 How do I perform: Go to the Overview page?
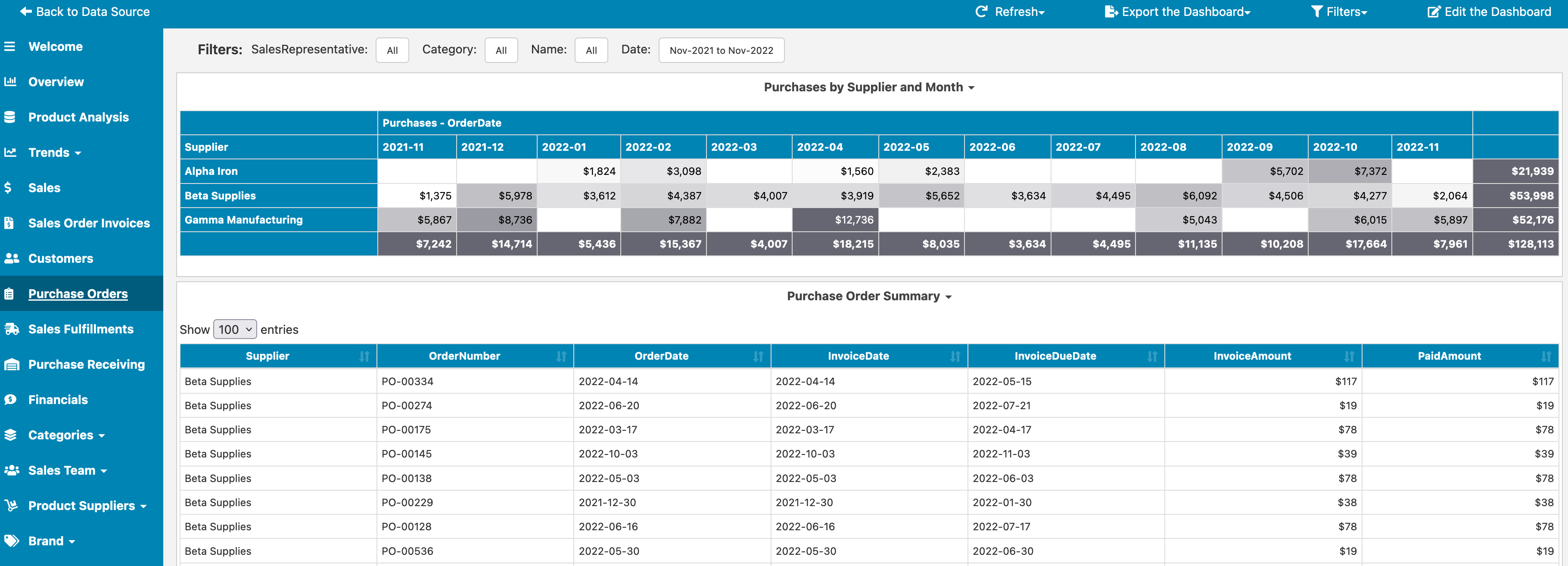tap(56, 81)
